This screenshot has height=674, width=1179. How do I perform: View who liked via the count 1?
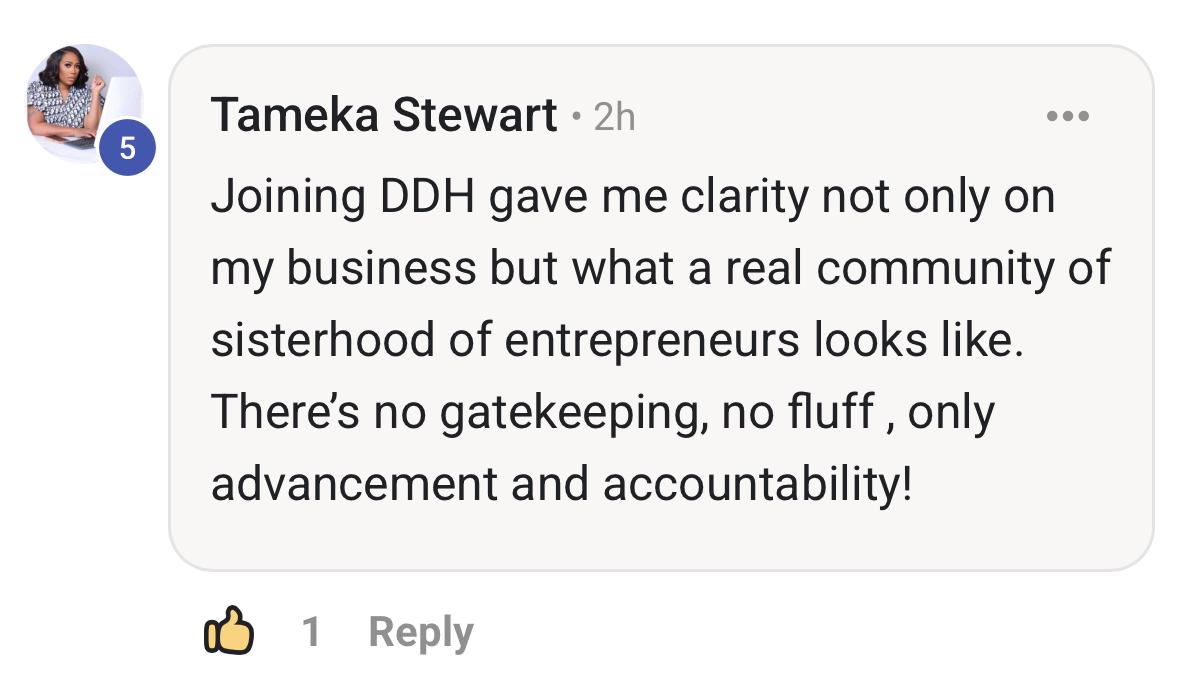point(312,632)
